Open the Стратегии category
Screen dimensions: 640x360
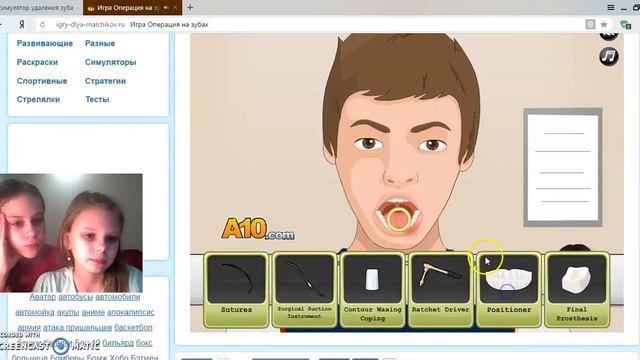(x=105, y=81)
